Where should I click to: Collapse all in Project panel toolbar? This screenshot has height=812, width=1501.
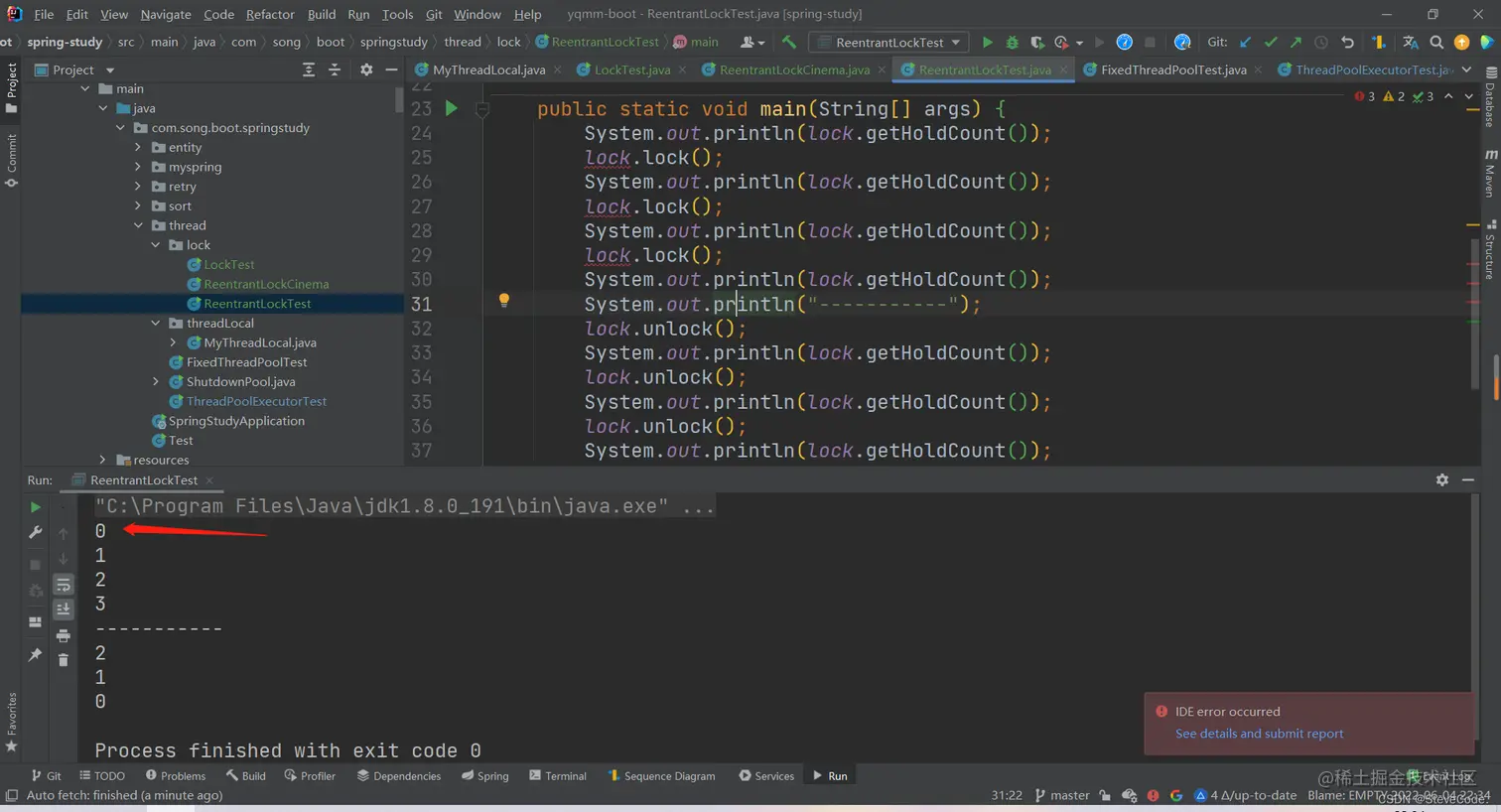pos(335,69)
